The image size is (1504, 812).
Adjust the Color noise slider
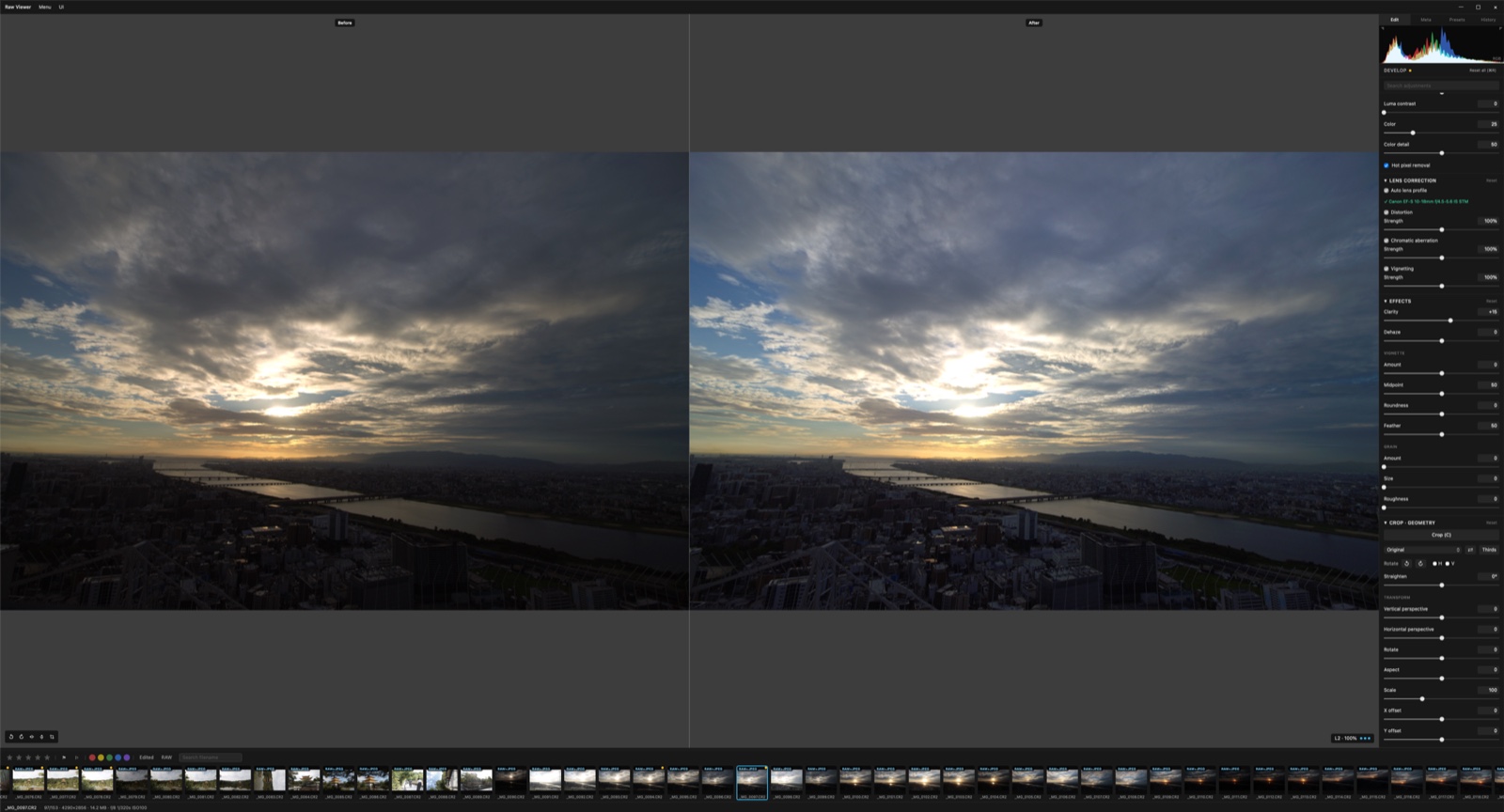coord(1441,133)
